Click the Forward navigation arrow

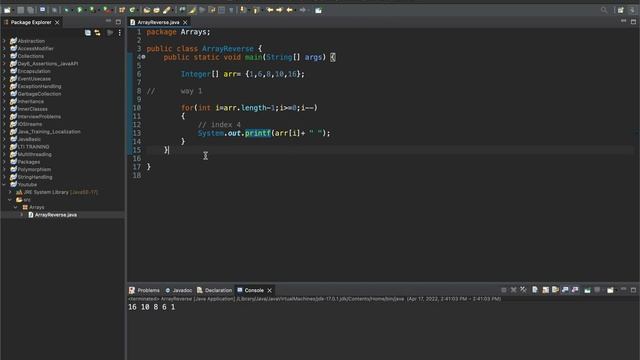[x=302, y=10]
